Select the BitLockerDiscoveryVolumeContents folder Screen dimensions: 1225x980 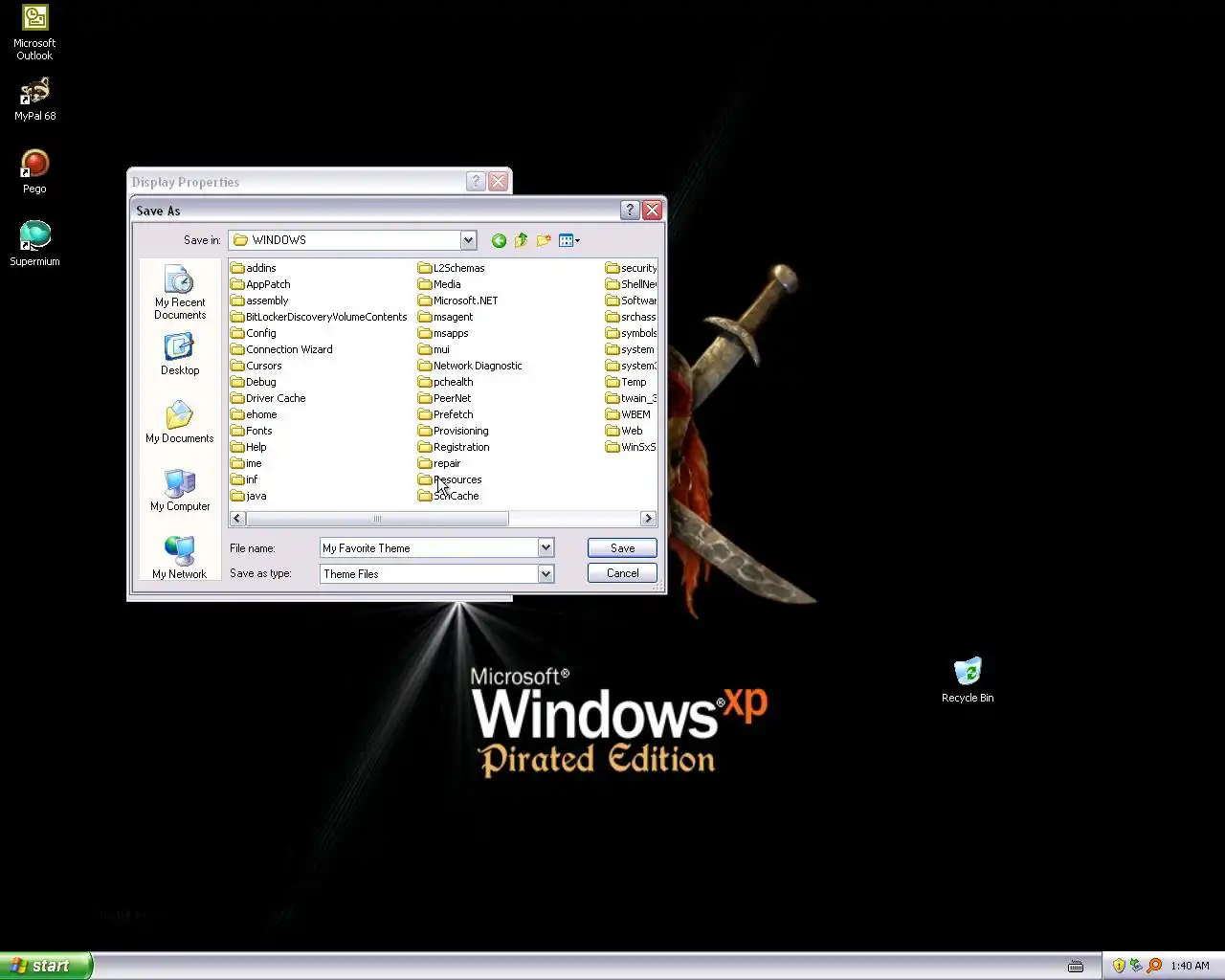[x=320, y=317]
